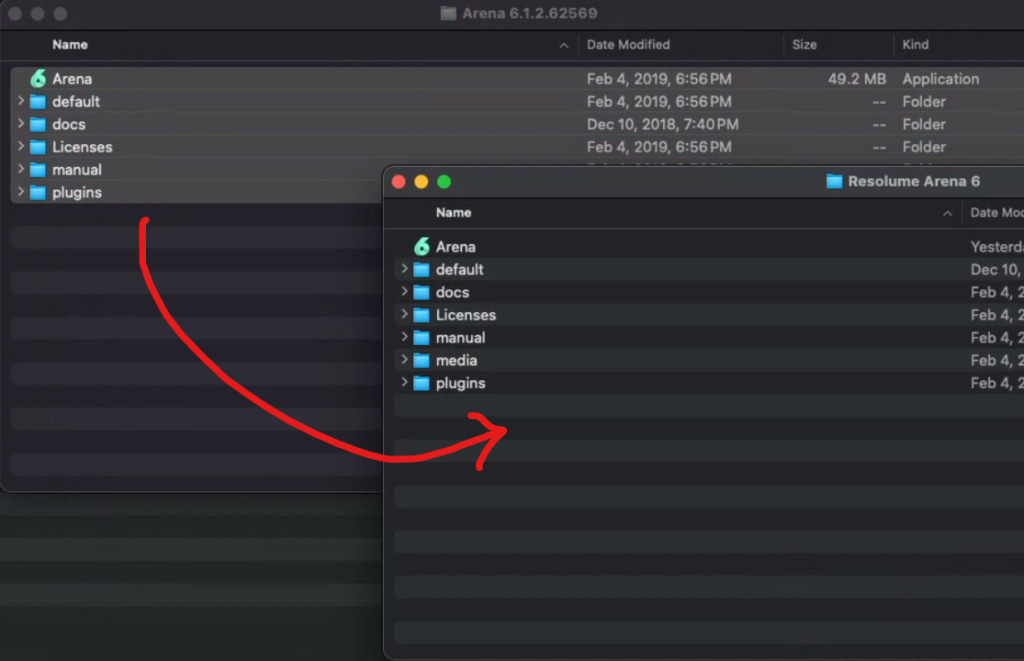This screenshot has height=661, width=1024.
Task: Click Name column header in Resolume Arena 6 window
Action: click(453, 213)
